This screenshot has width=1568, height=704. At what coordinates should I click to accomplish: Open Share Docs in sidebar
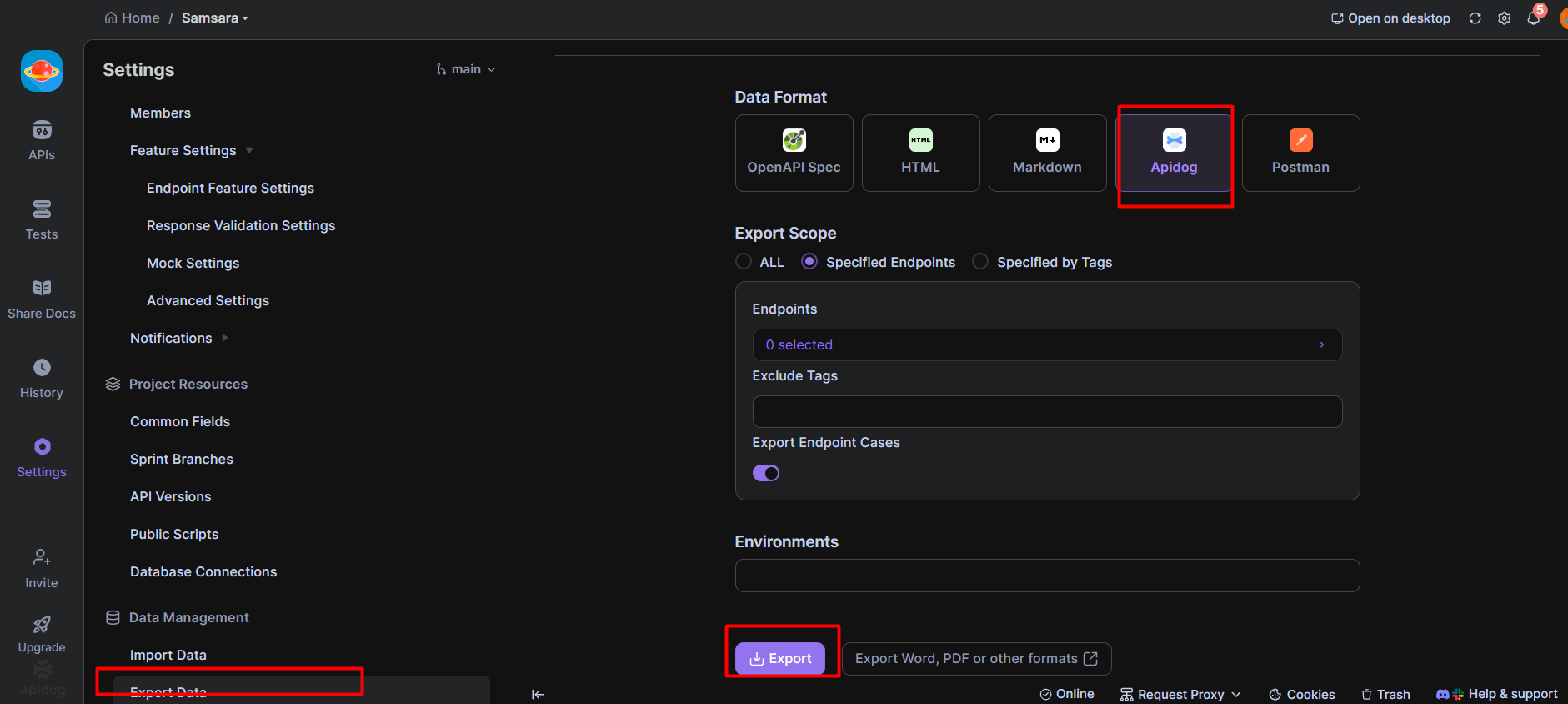pyautogui.click(x=42, y=299)
